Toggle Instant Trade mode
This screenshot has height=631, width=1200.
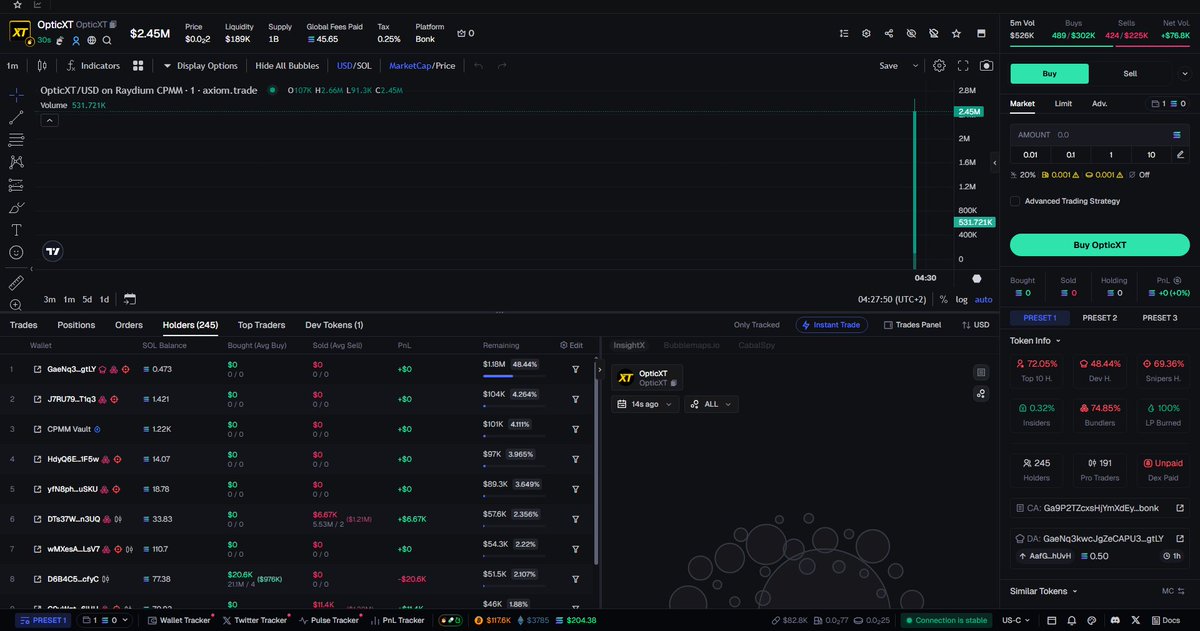tap(832, 325)
